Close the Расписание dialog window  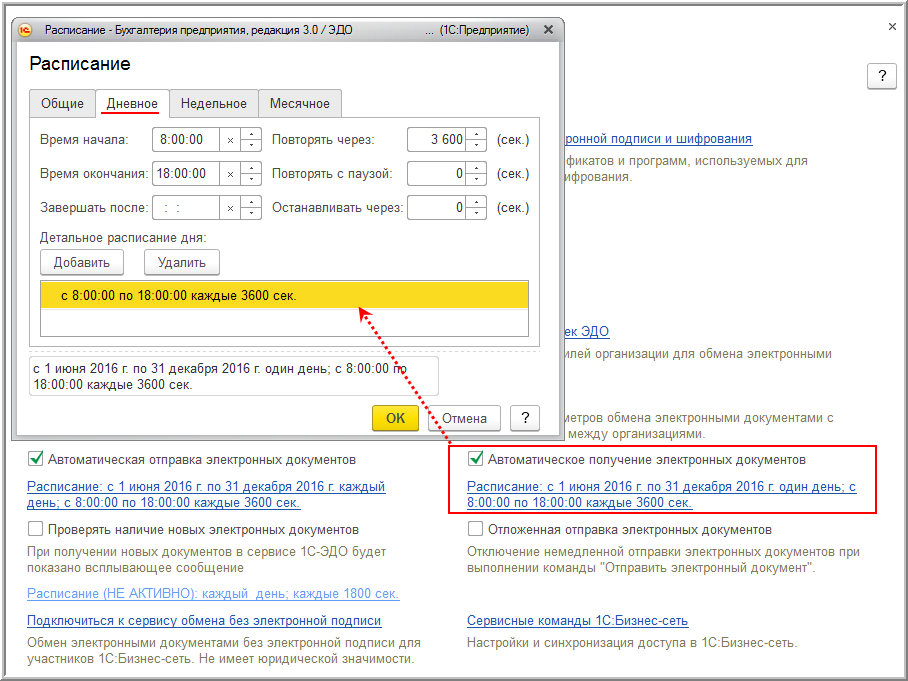pos(548,30)
